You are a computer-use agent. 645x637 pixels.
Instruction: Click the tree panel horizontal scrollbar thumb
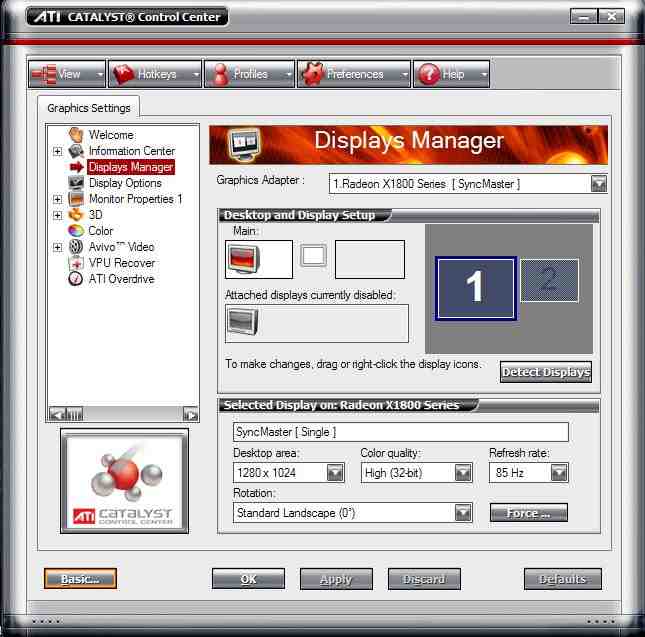(x=74, y=414)
